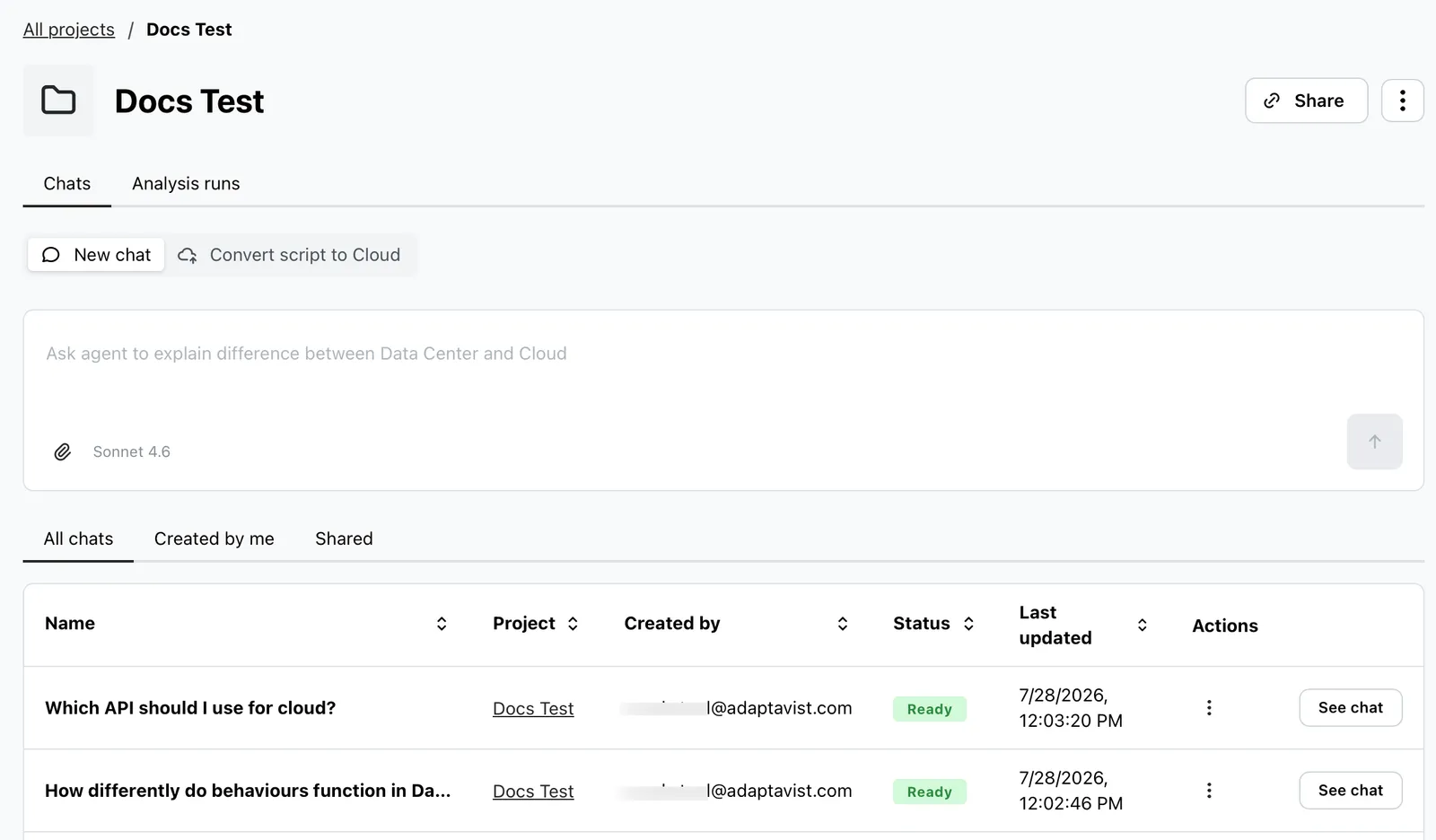Image resolution: width=1436 pixels, height=840 pixels.
Task: Open Docs Test link in 'Which API' row
Action: point(533,709)
